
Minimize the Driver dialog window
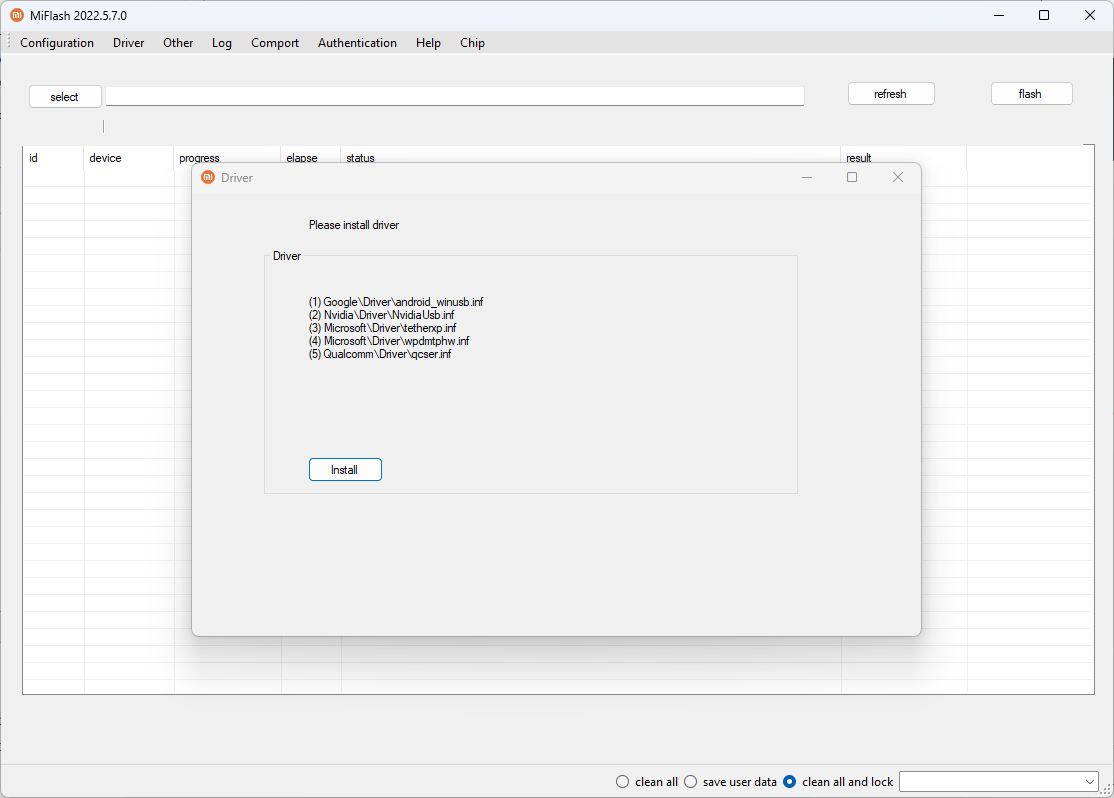click(807, 177)
